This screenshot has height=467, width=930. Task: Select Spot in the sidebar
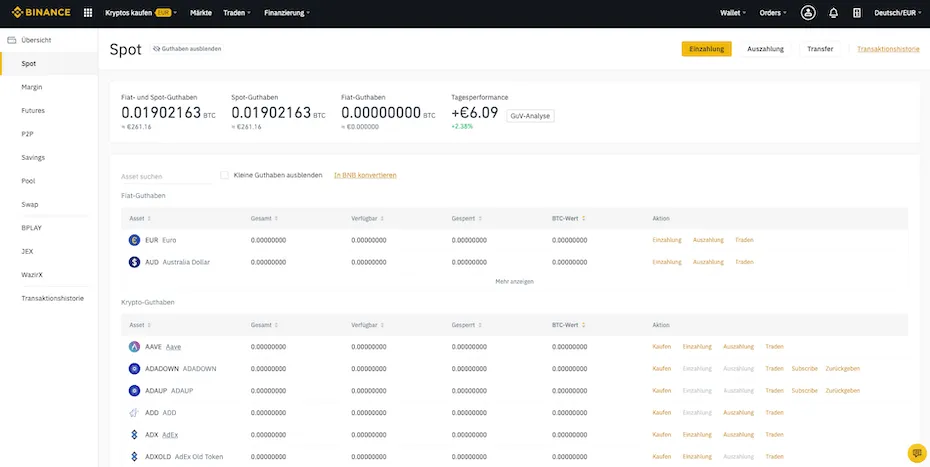49,63
